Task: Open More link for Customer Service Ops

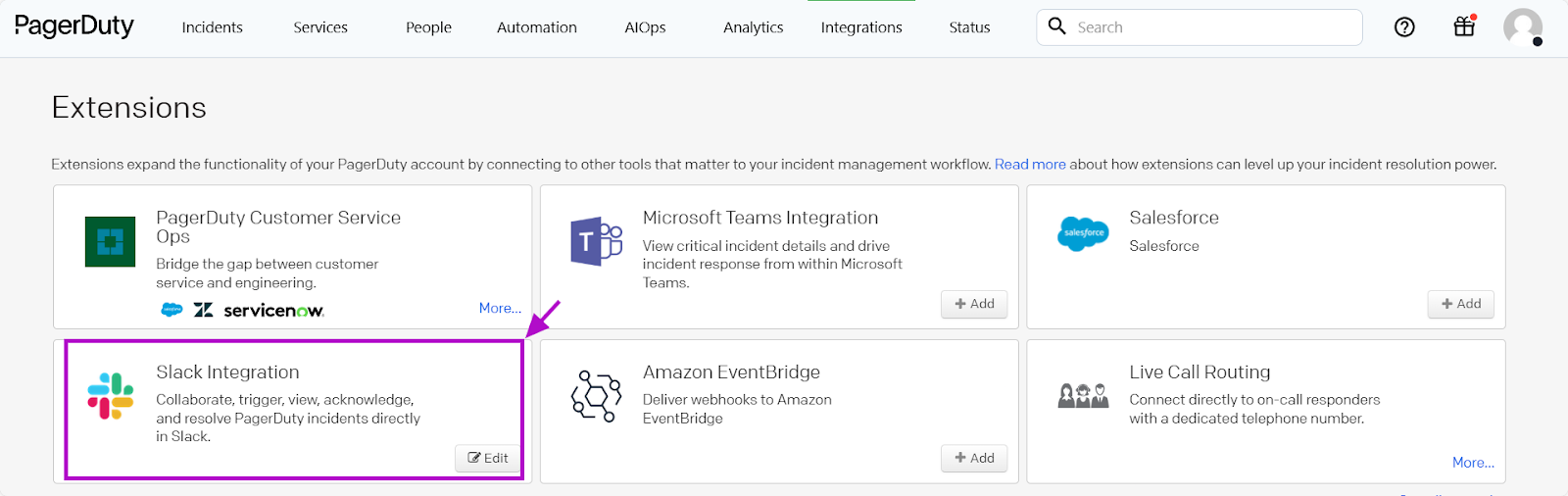Action: [x=500, y=308]
